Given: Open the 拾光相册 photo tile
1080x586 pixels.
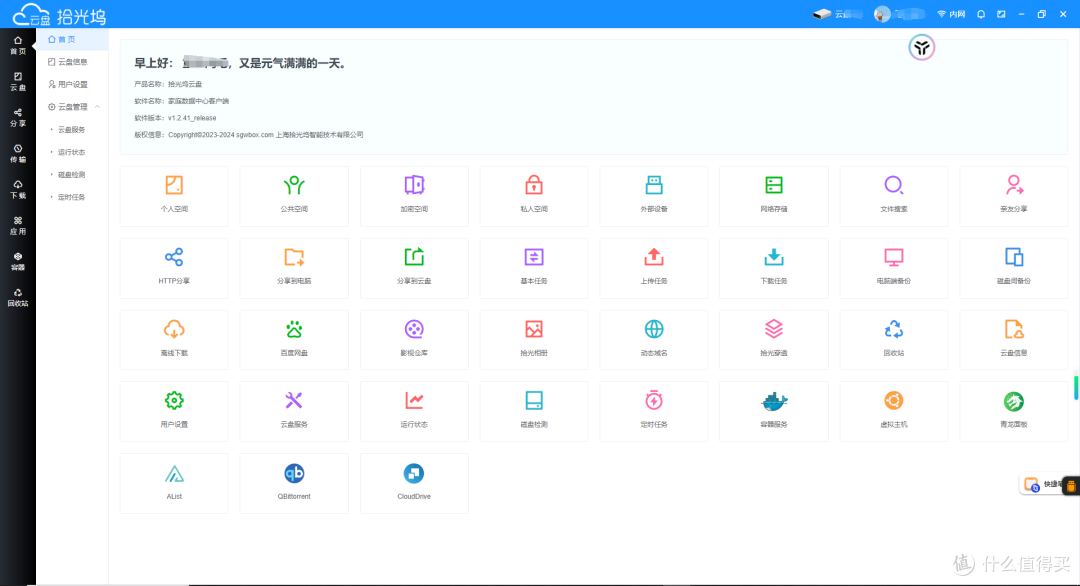Looking at the screenshot, I should pyautogui.click(x=534, y=339).
